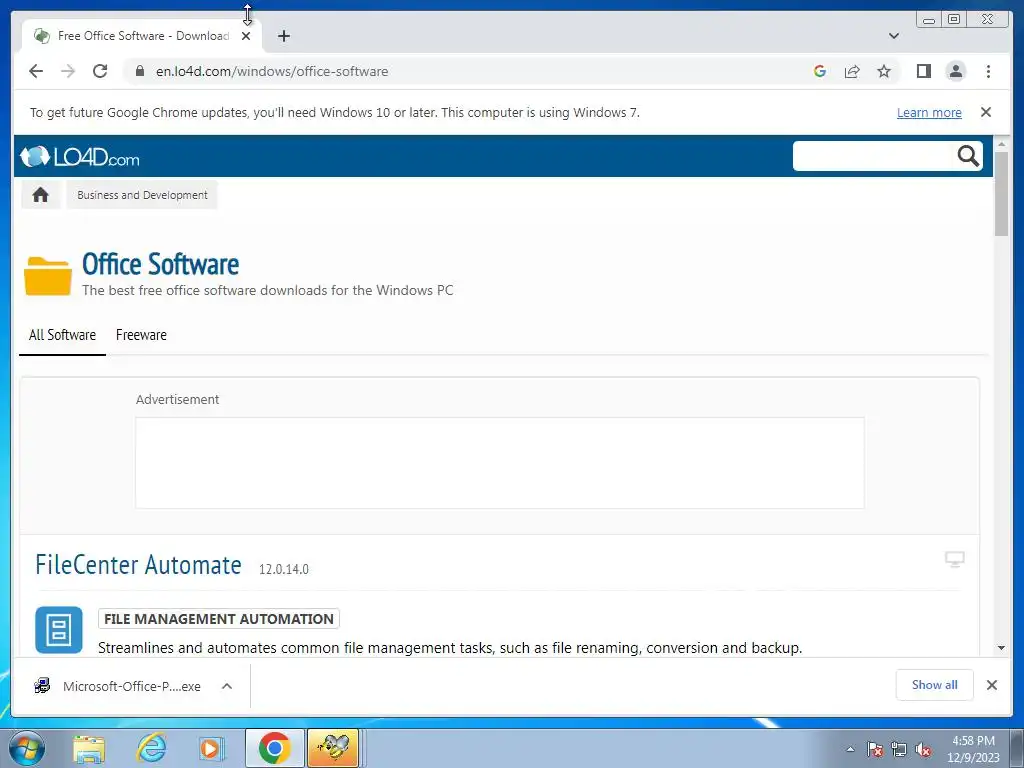The image size is (1024, 768).
Task: Click the bee application taskbar icon
Action: pos(333,748)
